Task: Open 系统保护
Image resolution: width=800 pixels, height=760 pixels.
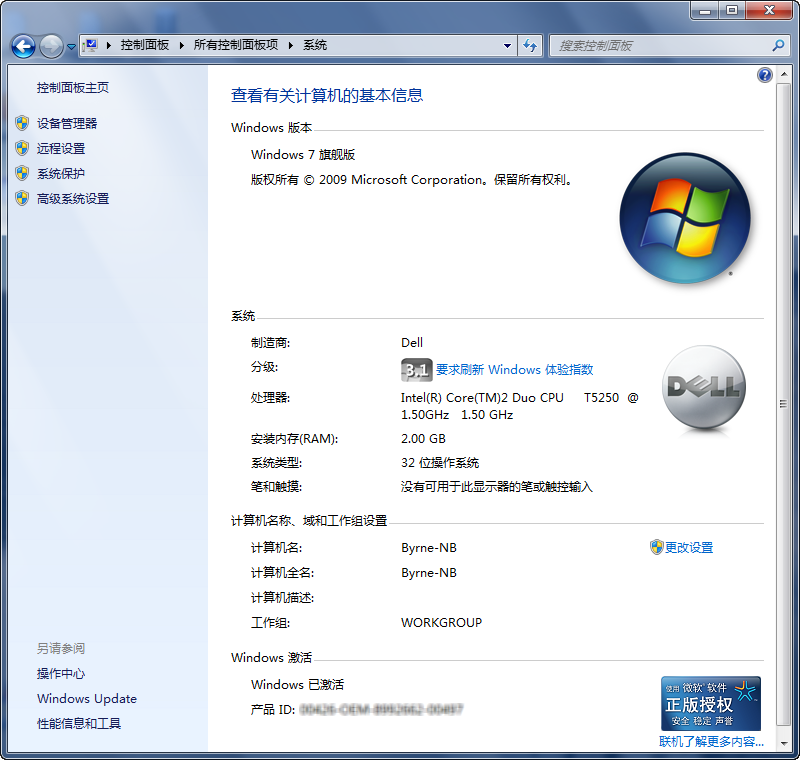Action: coord(61,173)
